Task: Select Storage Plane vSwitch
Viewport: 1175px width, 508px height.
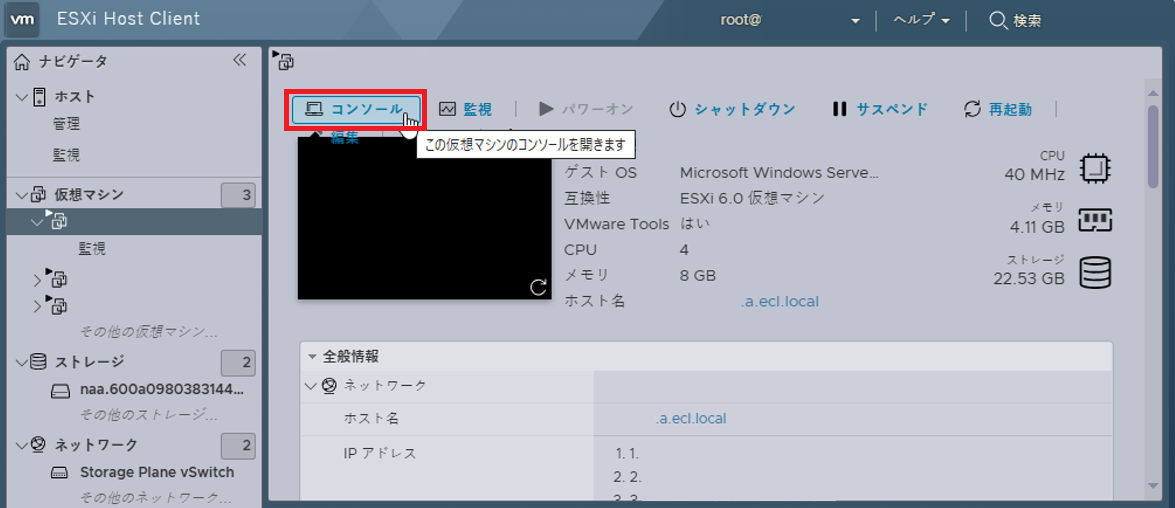Action: click(157, 473)
